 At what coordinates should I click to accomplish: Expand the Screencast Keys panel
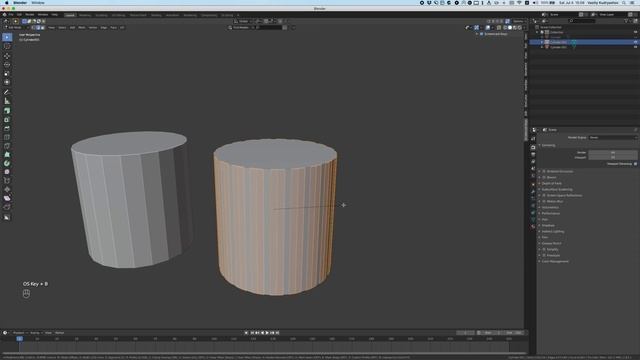pyautogui.click(x=477, y=34)
